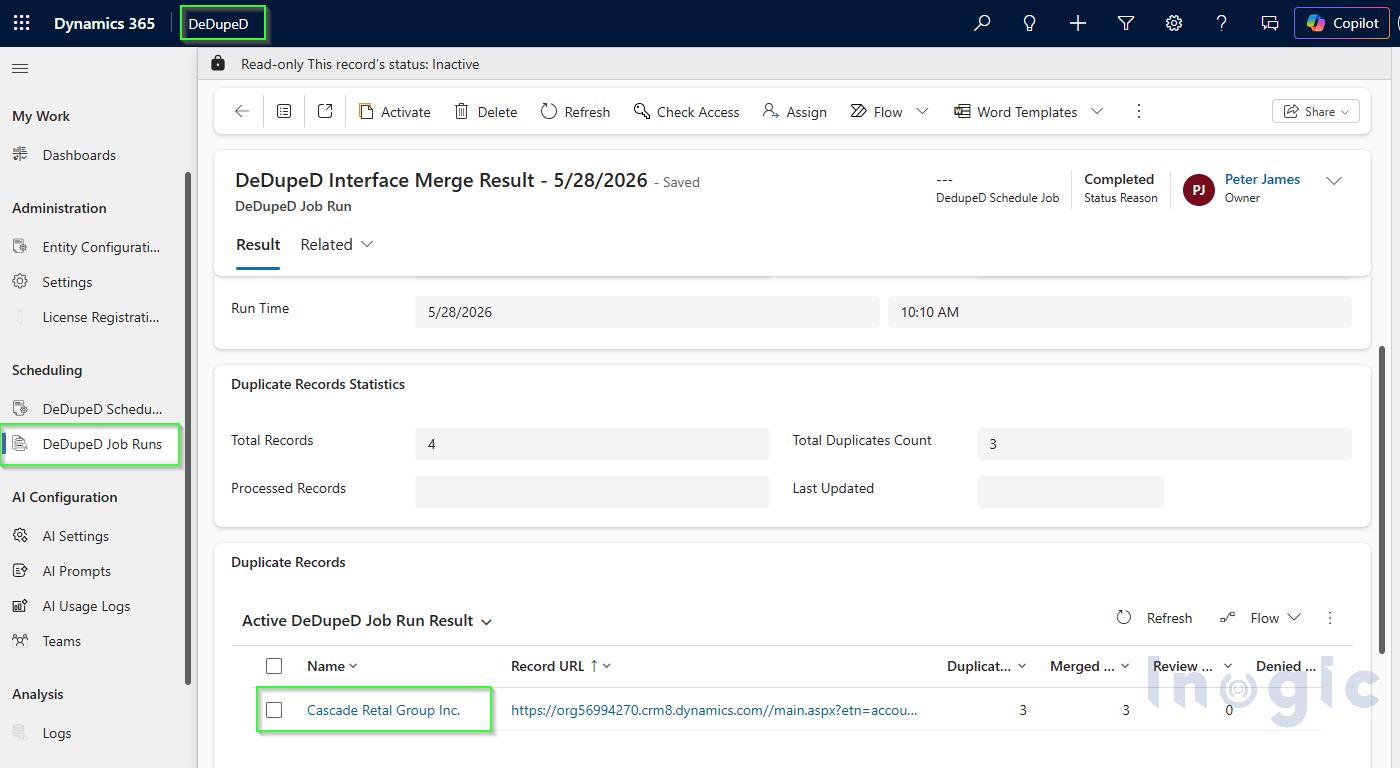Viewport: 1400px width, 768px height.
Task: Open DeDupeD Schedule in sidebar
Action: [x=102, y=409]
